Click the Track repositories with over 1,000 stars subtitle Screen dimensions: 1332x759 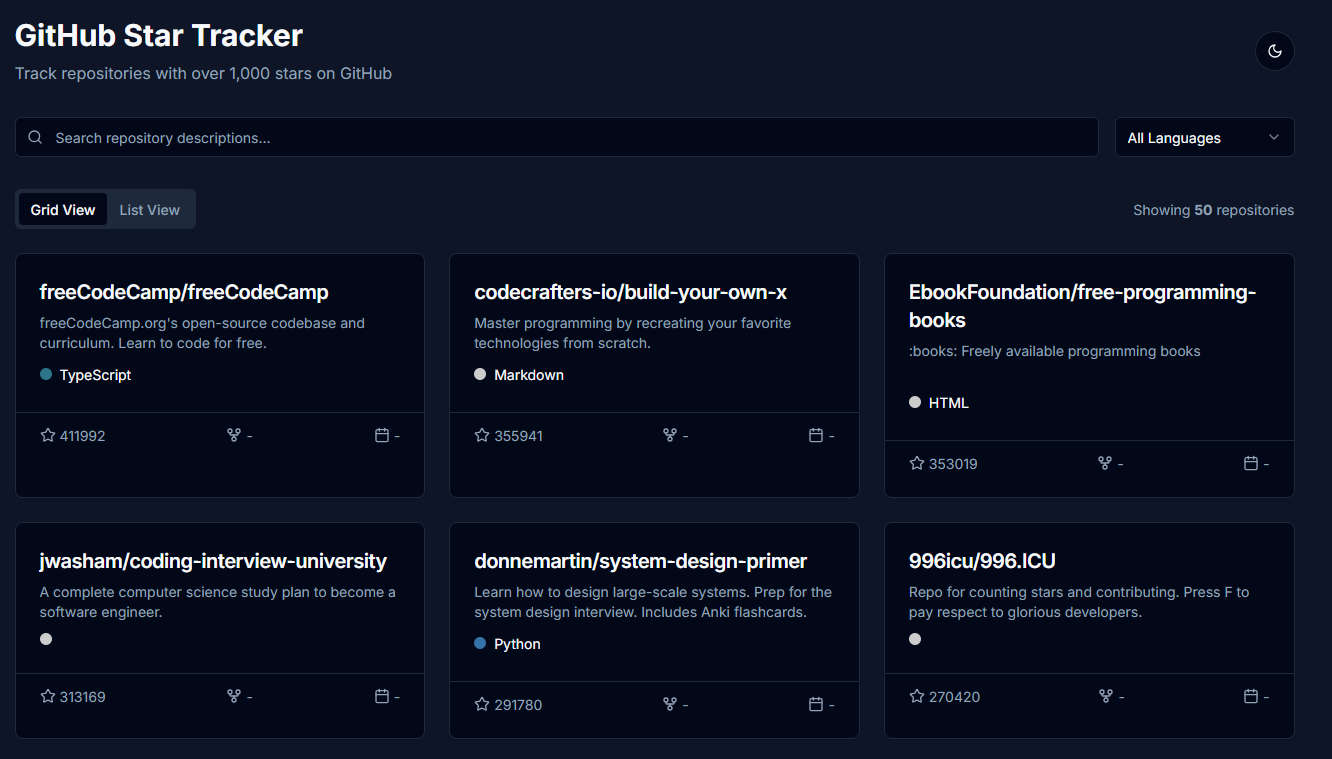pyautogui.click(x=203, y=73)
